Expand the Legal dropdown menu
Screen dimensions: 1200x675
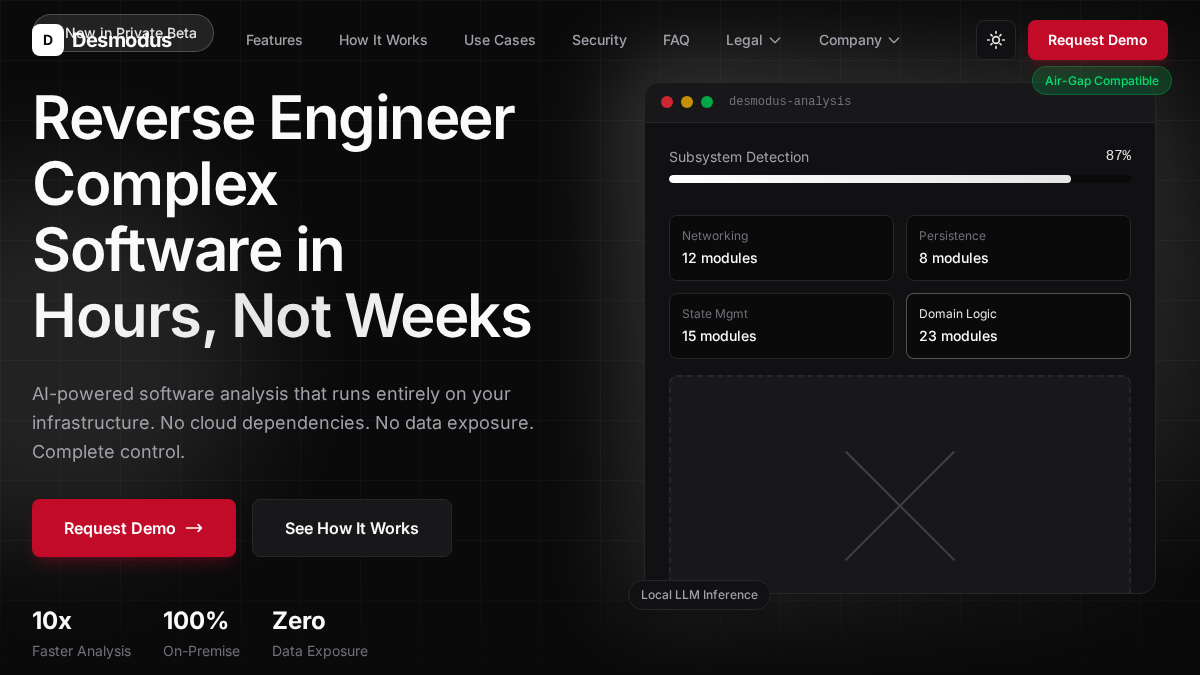(x=754, y=40)
